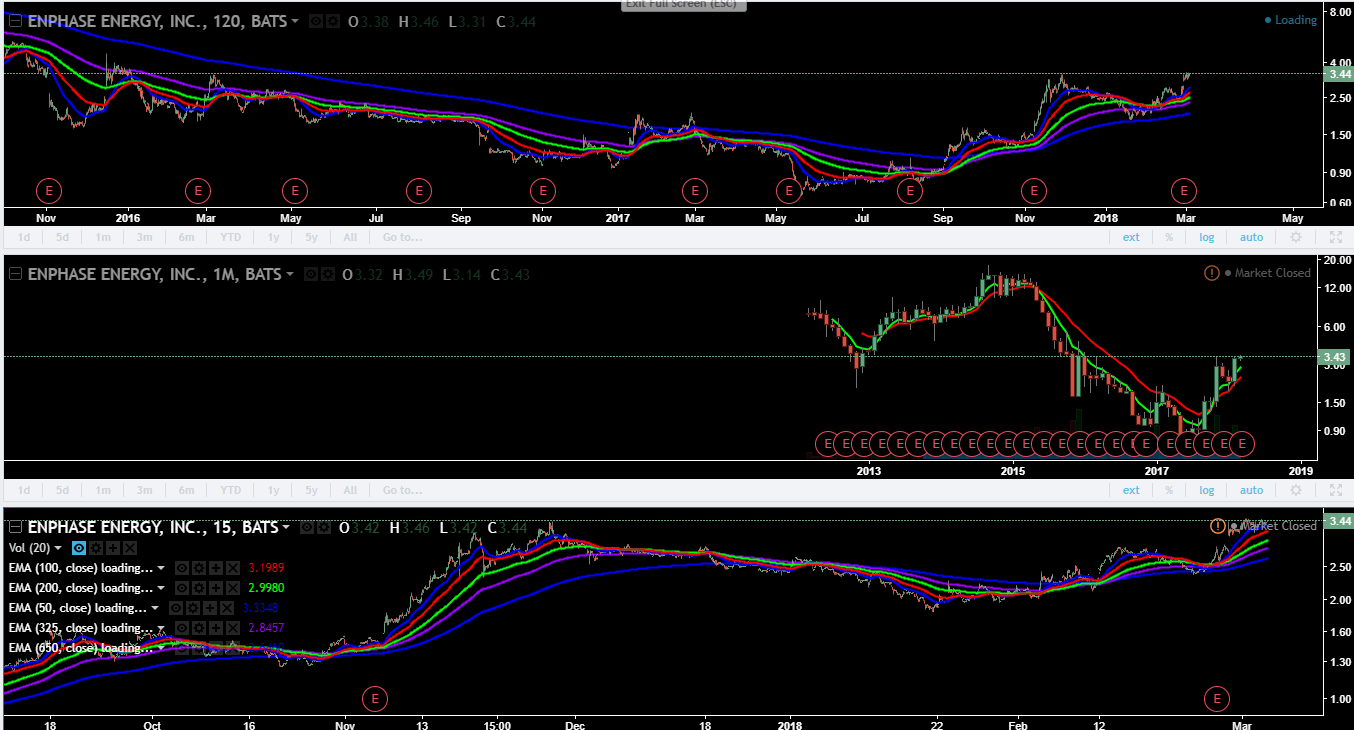
Task: Remove the EMA (50, close) indicator
Action: click(x=227, y=608)
